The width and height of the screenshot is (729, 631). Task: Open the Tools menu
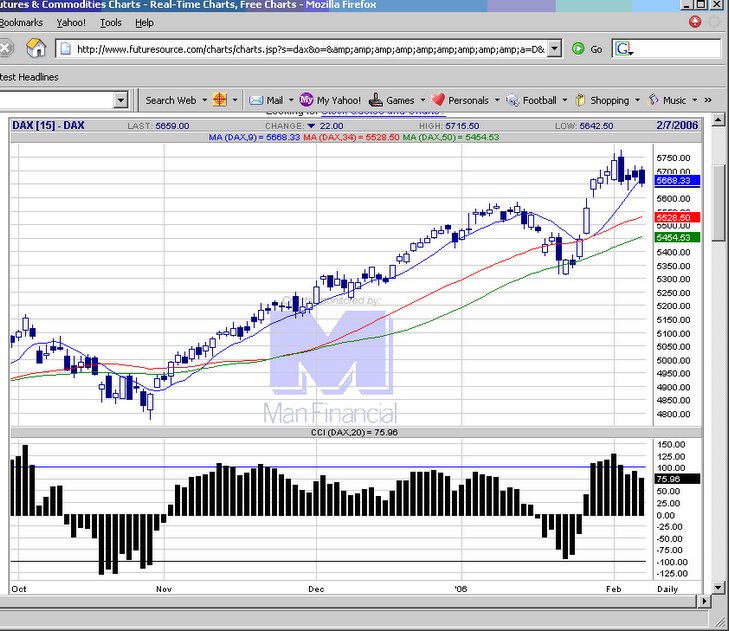tap(111, 22)
